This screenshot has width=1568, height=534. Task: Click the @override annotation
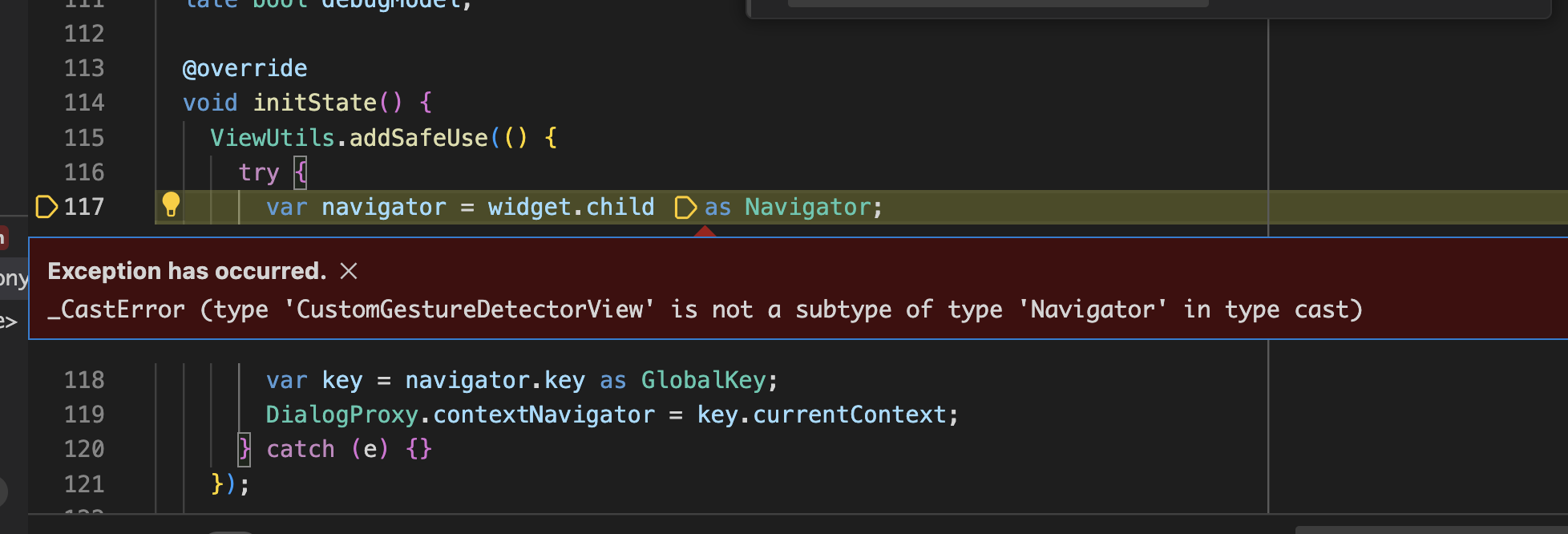(244, 67)
